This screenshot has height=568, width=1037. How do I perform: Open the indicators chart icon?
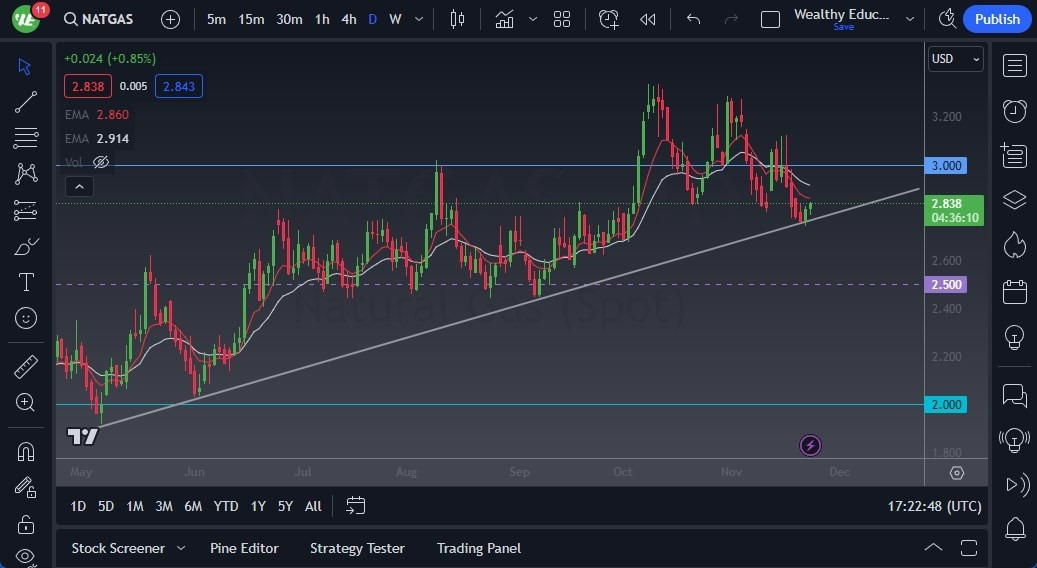pos(505,19)
